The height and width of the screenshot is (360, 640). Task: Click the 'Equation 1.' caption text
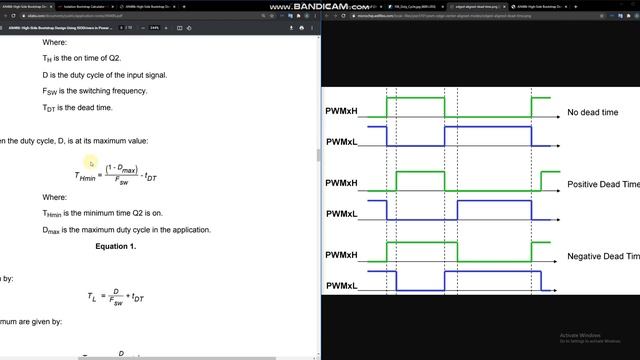[x=116, y=246]
